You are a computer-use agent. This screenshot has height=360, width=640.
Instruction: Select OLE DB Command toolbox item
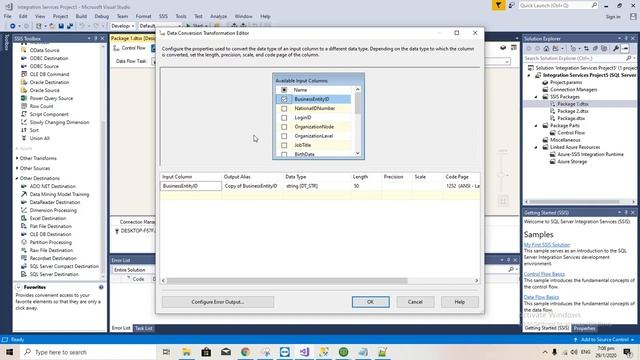tap(49, 74)
